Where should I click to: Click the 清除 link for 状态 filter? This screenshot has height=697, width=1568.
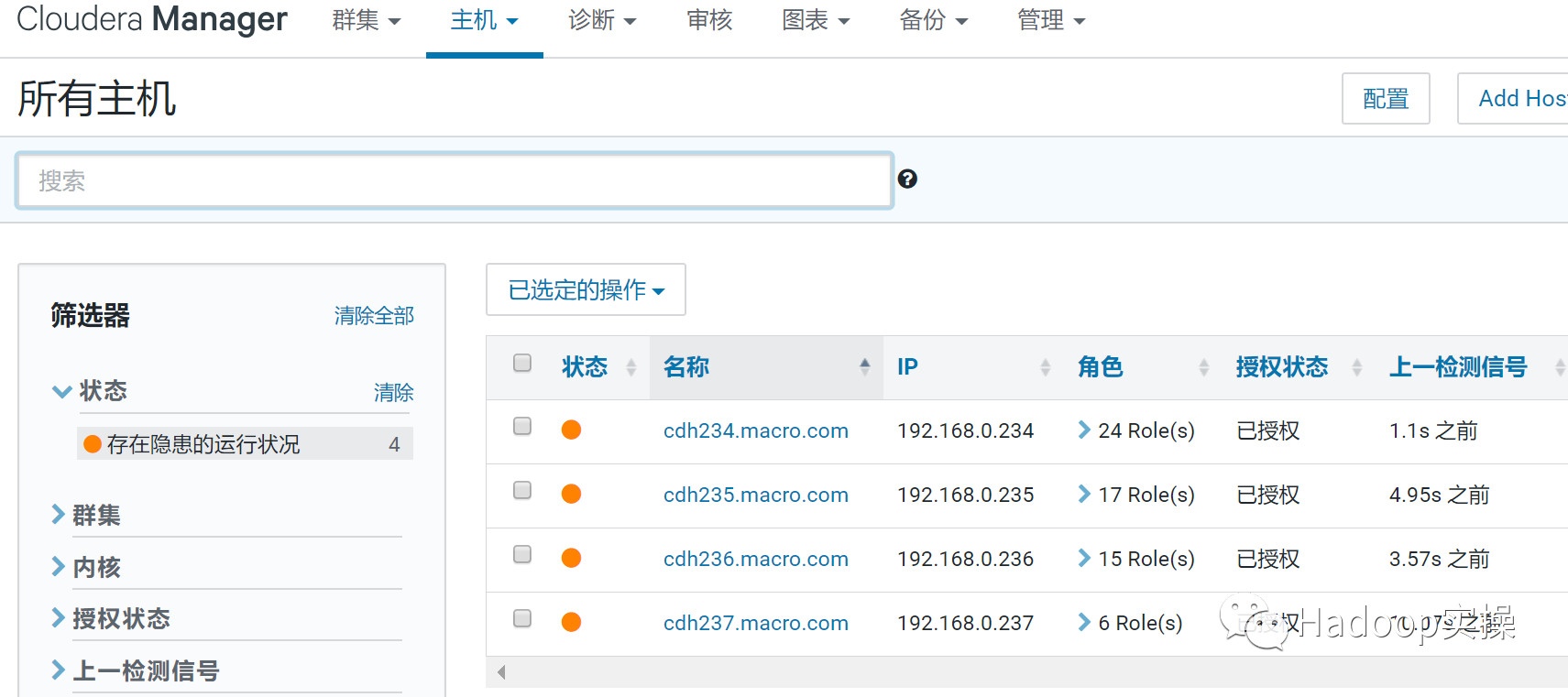pyautogui.click(x=394, y=393)
